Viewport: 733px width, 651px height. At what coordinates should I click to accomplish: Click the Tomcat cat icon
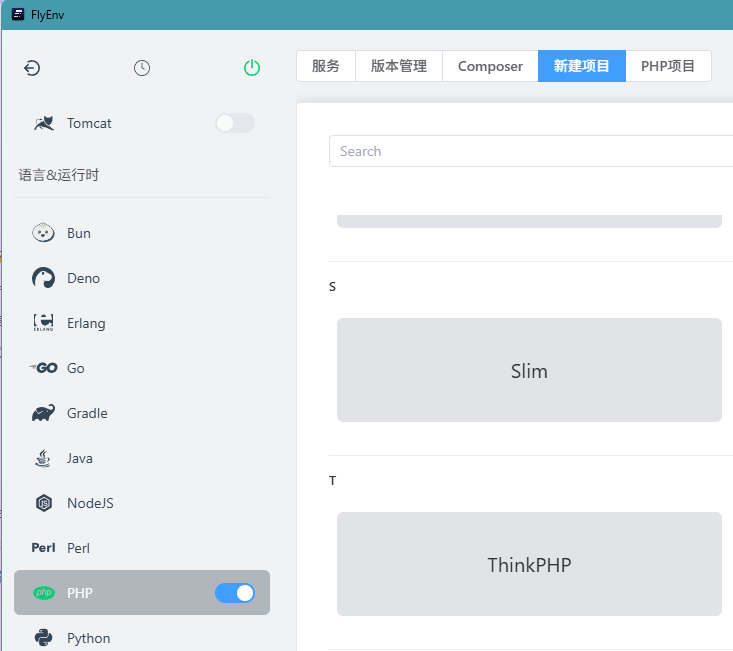point(44,123)
